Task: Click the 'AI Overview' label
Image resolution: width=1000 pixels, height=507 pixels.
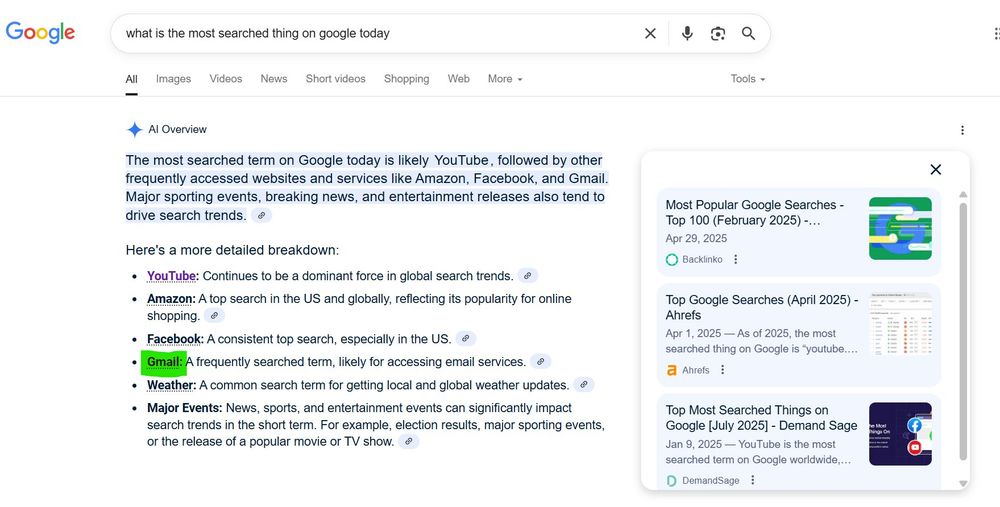Action: [x=177, y=129]
